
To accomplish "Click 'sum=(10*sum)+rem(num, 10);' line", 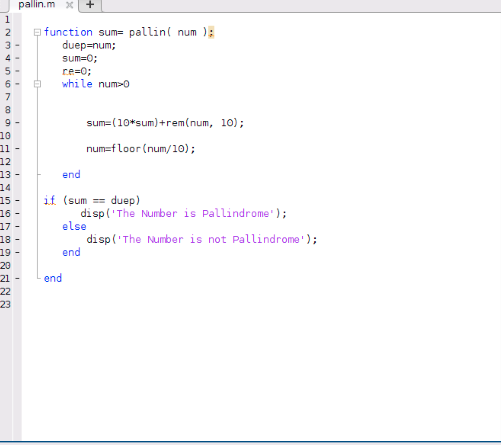I will 165,123.
